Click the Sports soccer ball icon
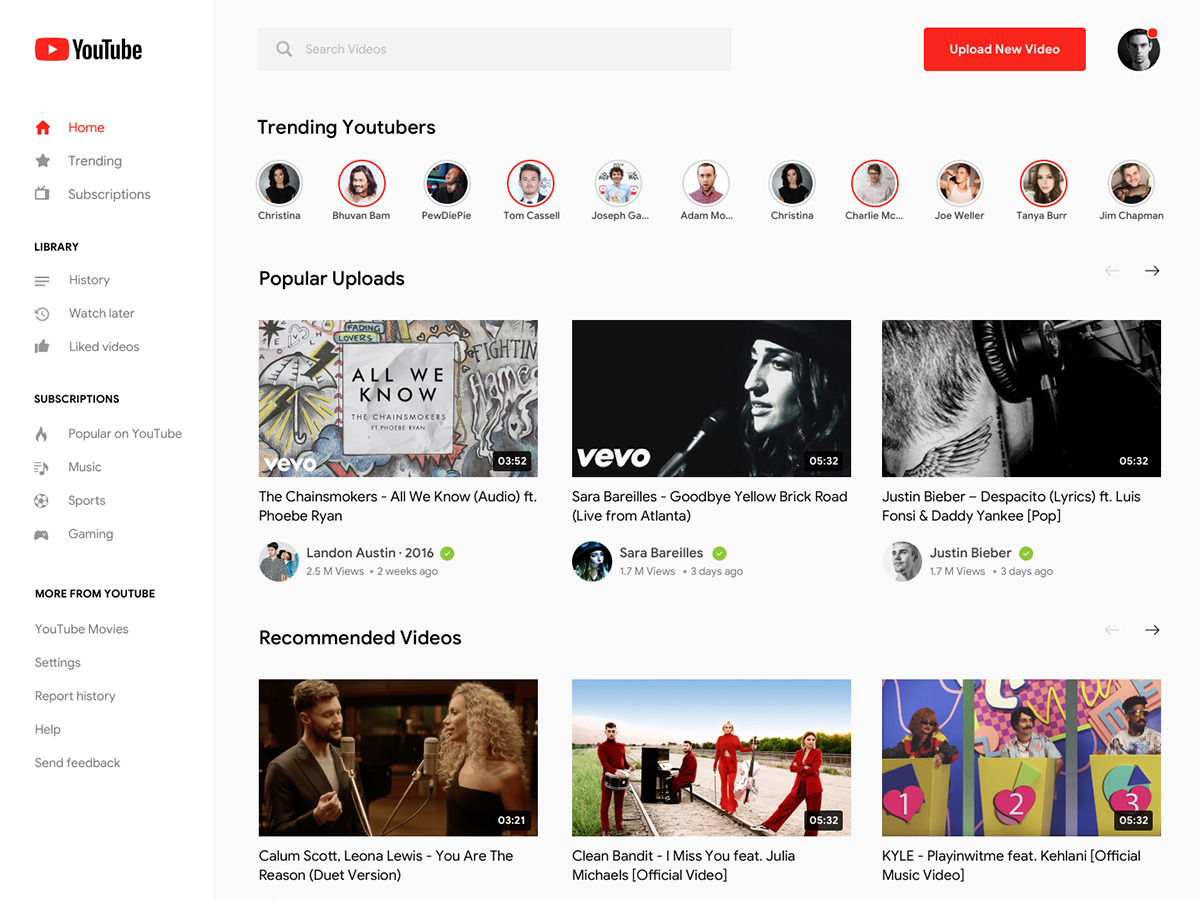 click(x=42, y=501)
